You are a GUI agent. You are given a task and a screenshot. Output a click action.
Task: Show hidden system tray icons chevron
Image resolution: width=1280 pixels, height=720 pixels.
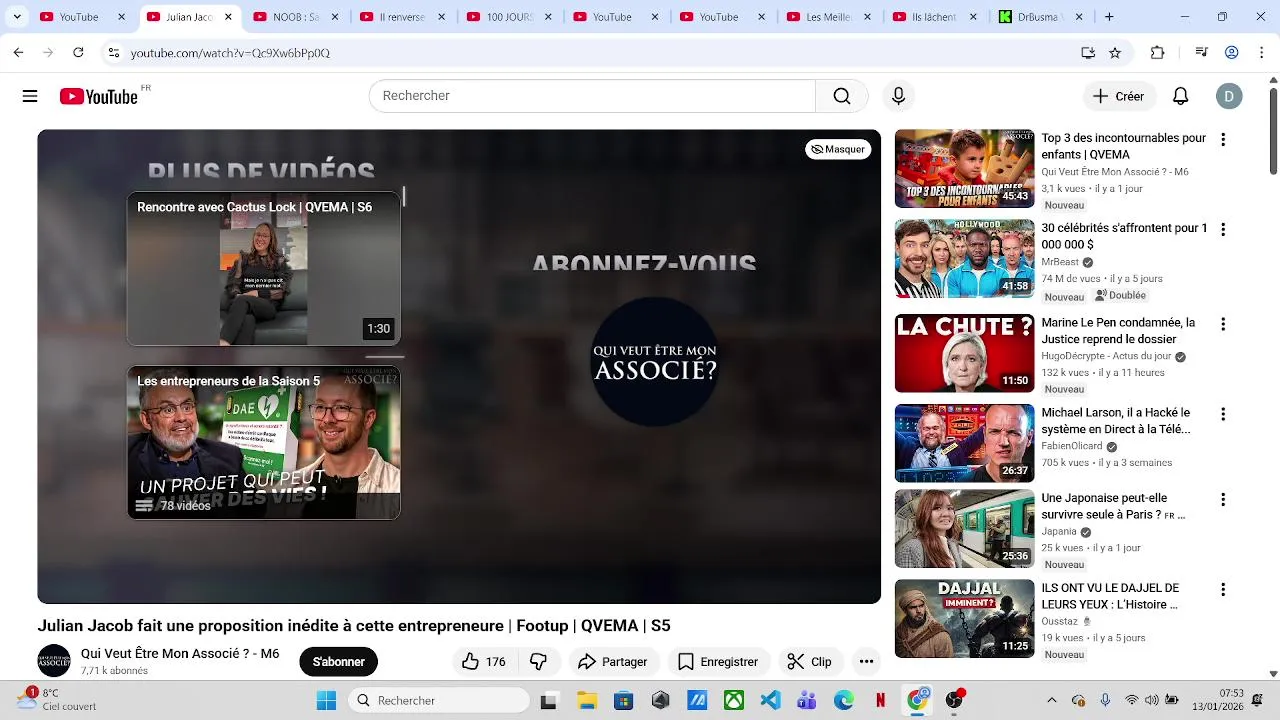click(x=1051, y=700)
